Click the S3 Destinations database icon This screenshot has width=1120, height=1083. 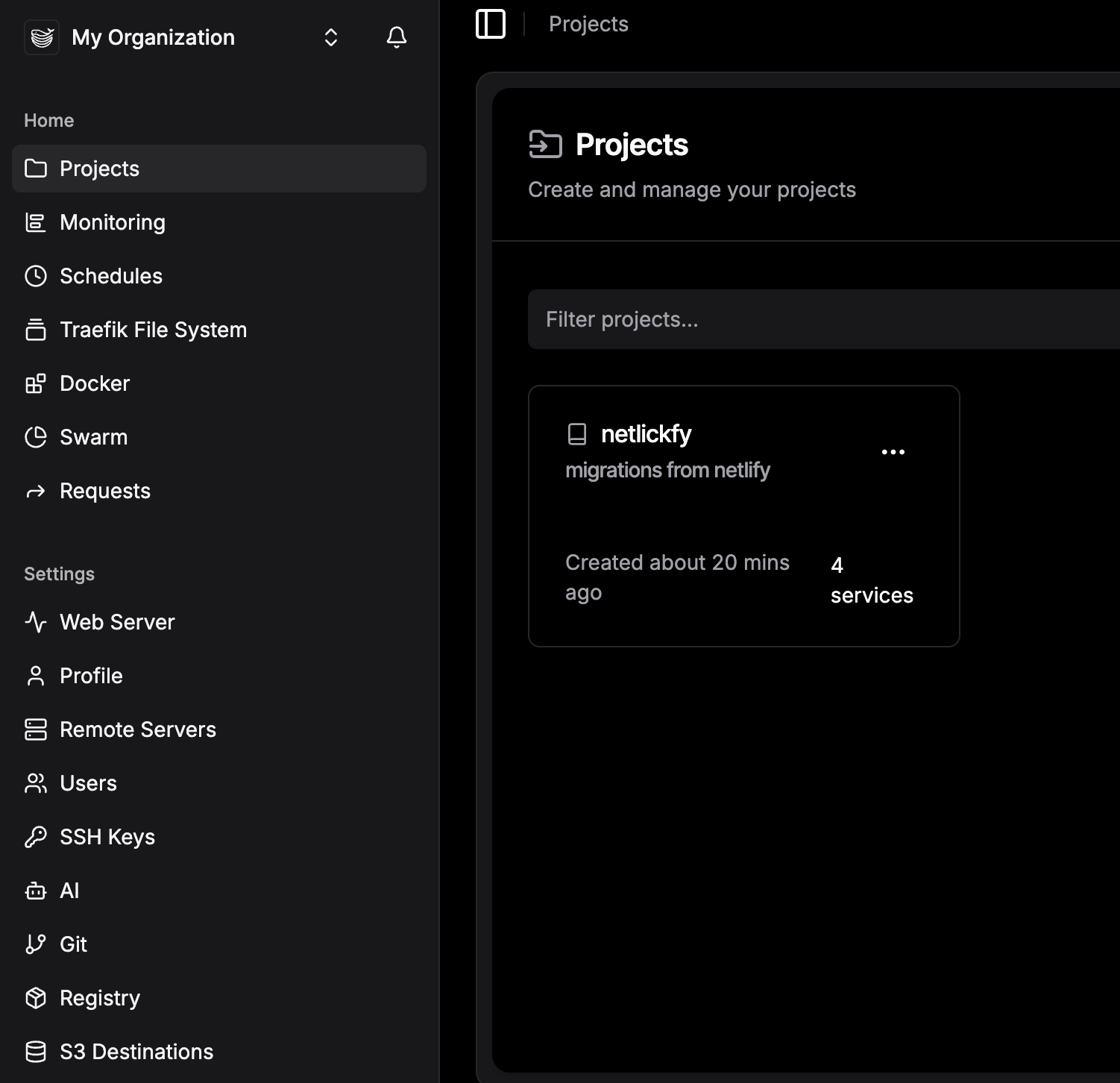pos(36,1052)
